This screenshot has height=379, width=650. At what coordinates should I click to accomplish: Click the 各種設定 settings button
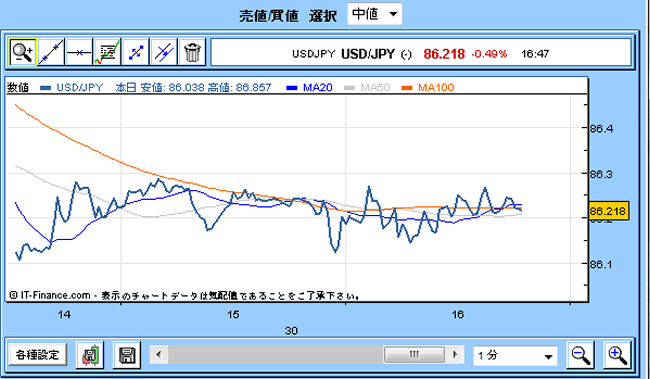point(38,355)
